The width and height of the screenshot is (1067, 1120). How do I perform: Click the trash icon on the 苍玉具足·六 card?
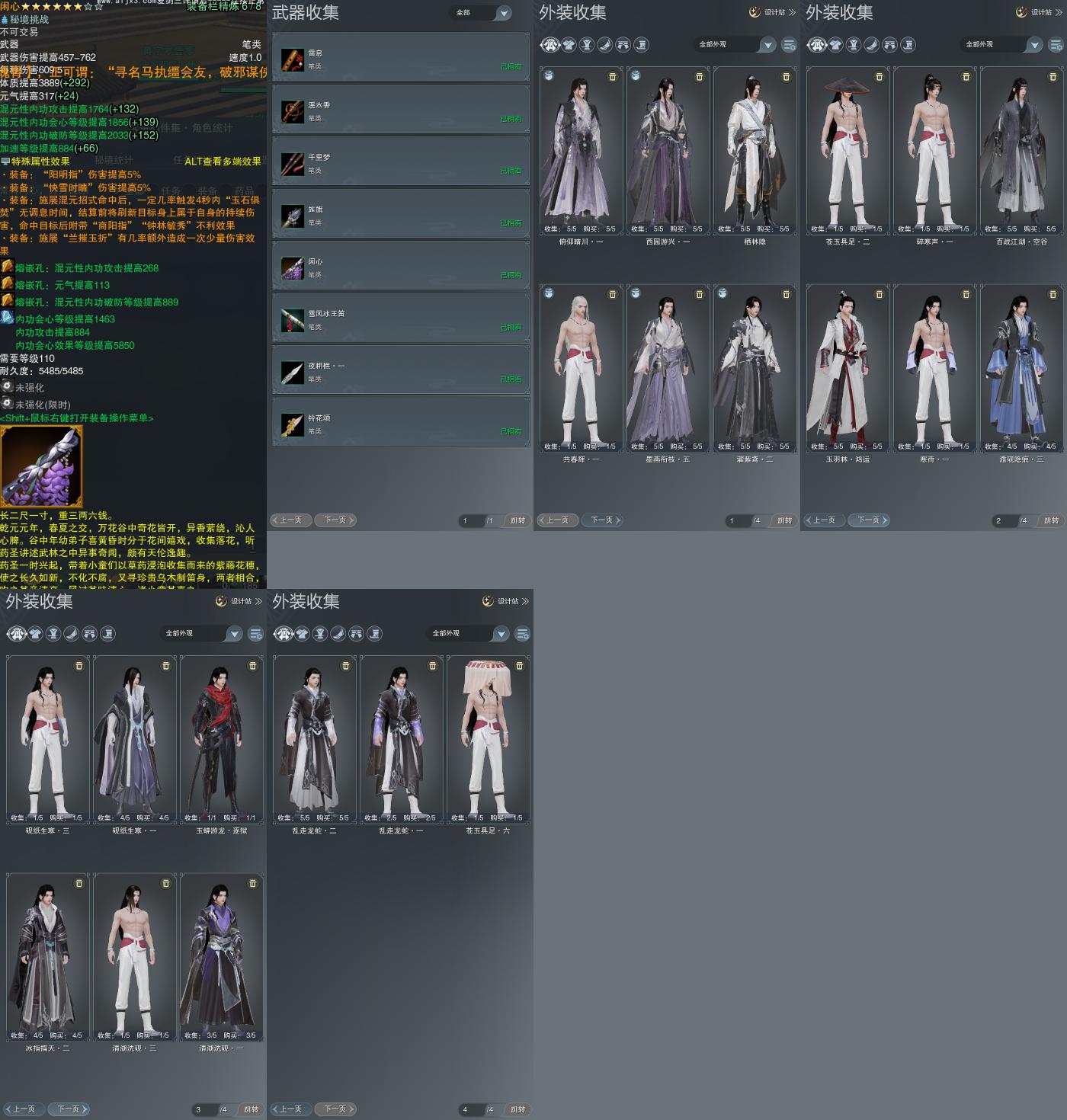[520, 666]
